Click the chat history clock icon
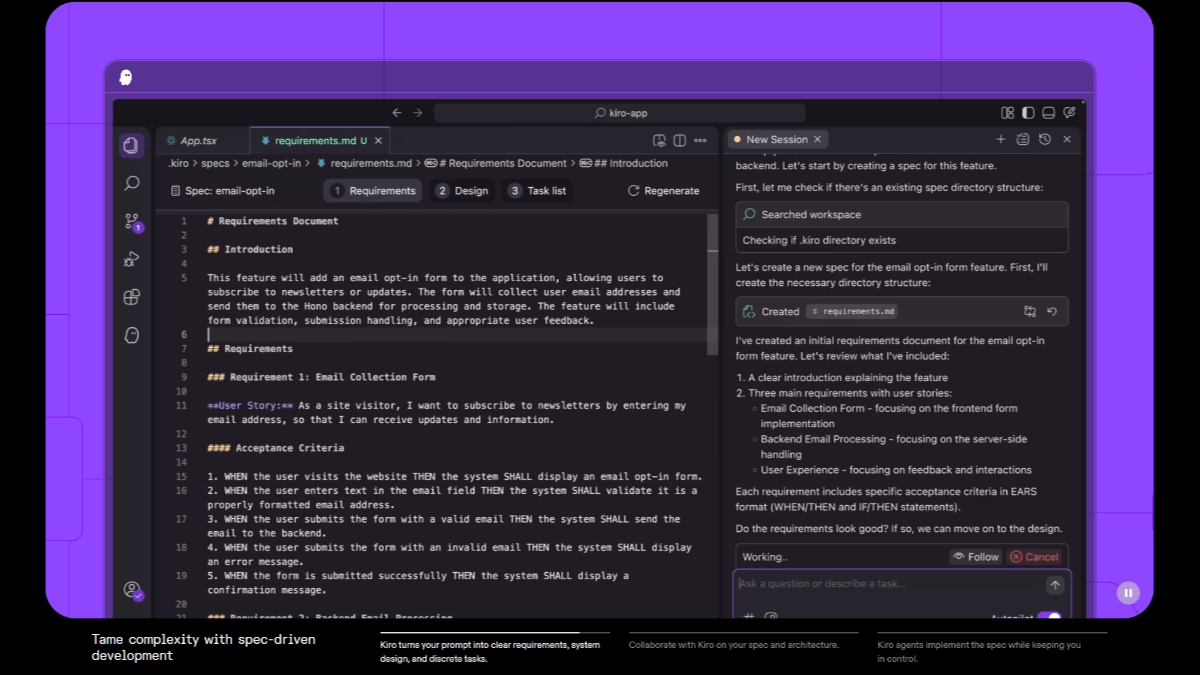The height and width of the screenshot is (675, 1200). [x=1045, y=140]
